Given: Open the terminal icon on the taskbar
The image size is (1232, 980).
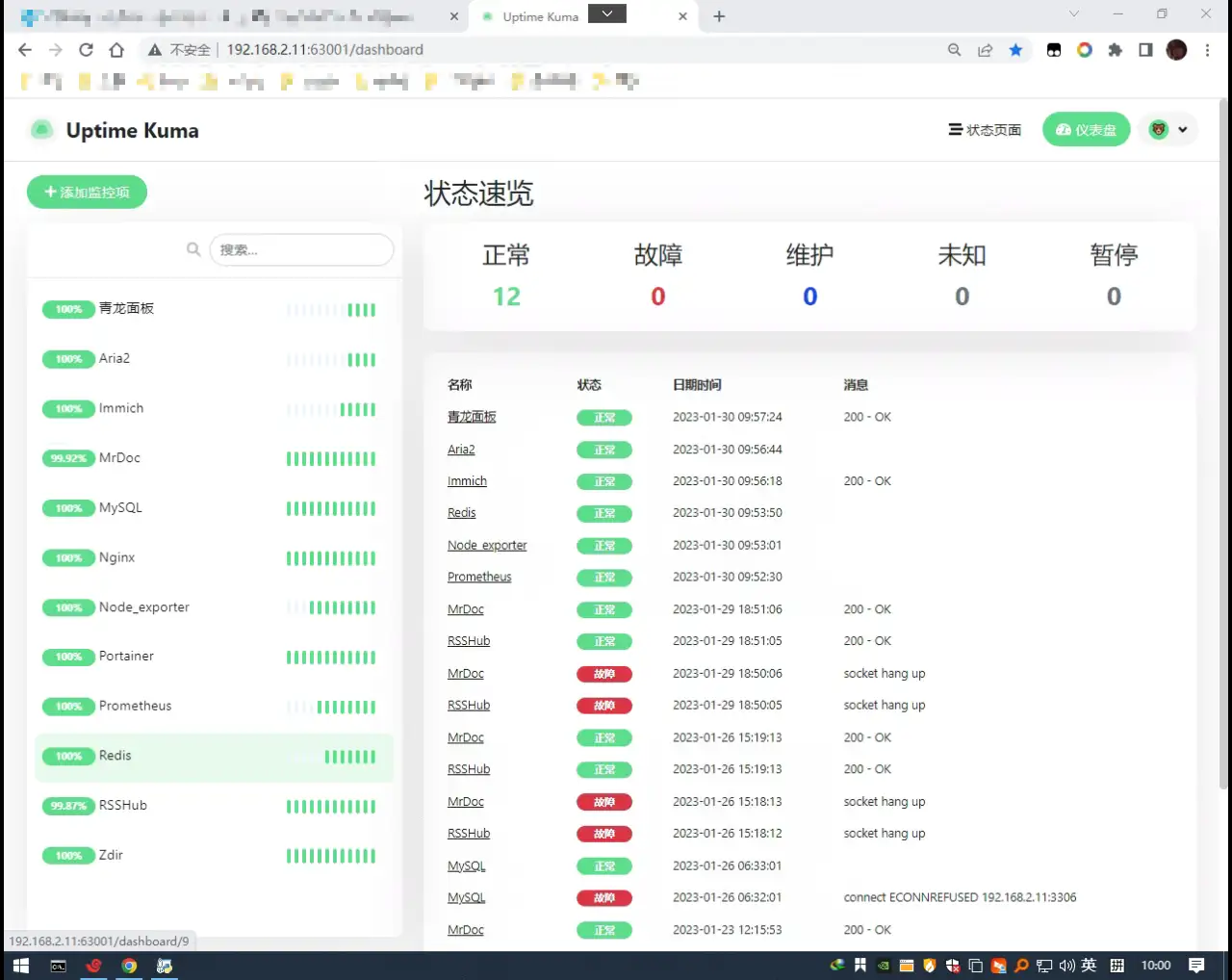Looking at the screenshot, I should pos(58,966).
